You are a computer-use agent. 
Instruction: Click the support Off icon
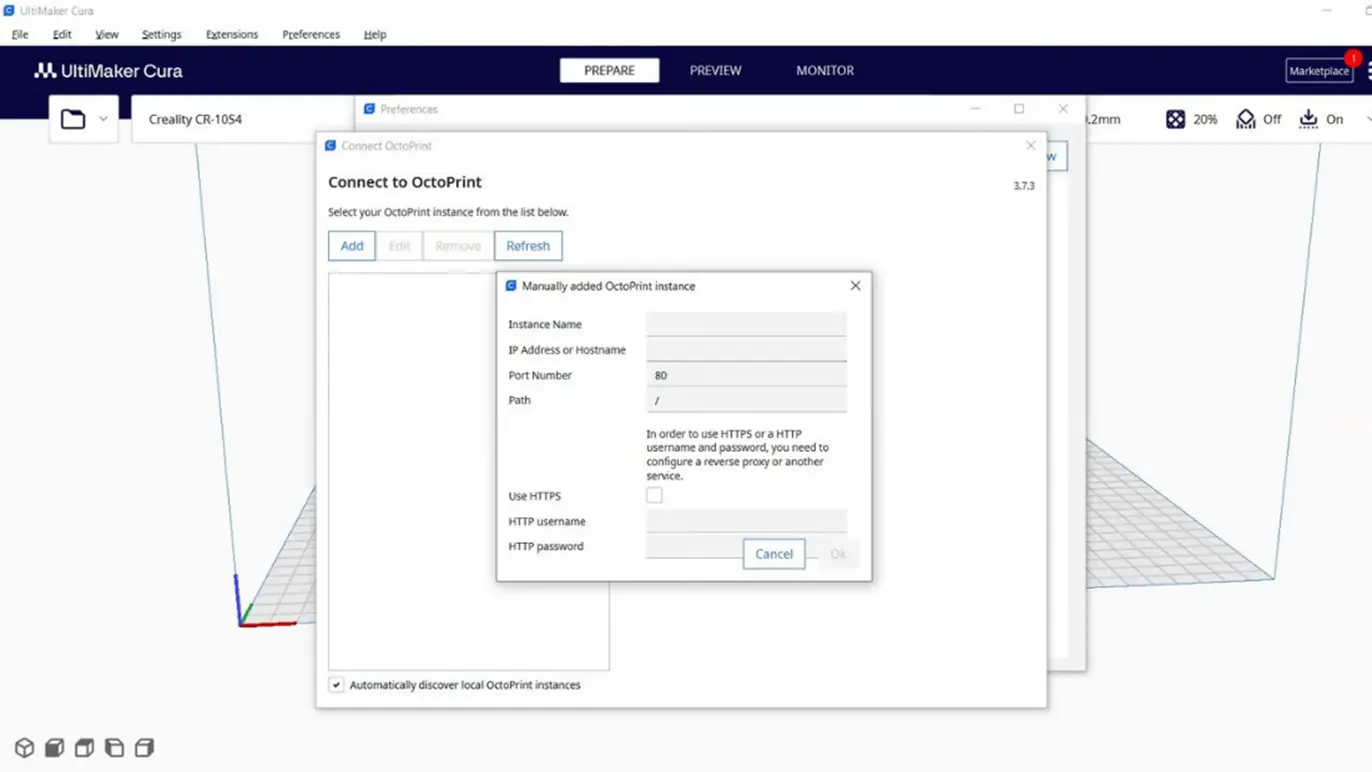point(1245,119)
